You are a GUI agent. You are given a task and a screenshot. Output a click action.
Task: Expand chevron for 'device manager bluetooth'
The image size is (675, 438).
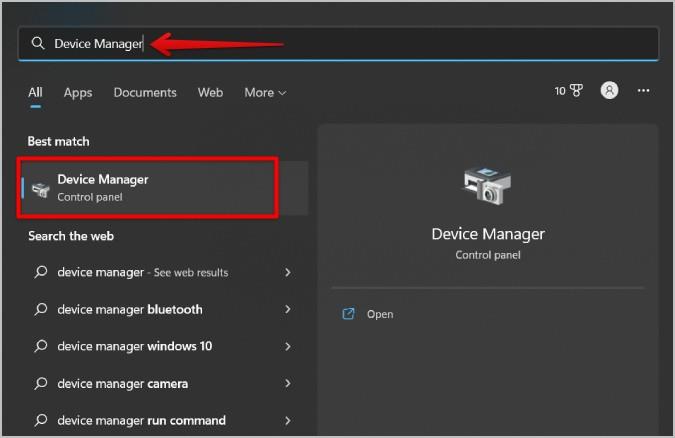pyautogui.click(x=288, y=309)
